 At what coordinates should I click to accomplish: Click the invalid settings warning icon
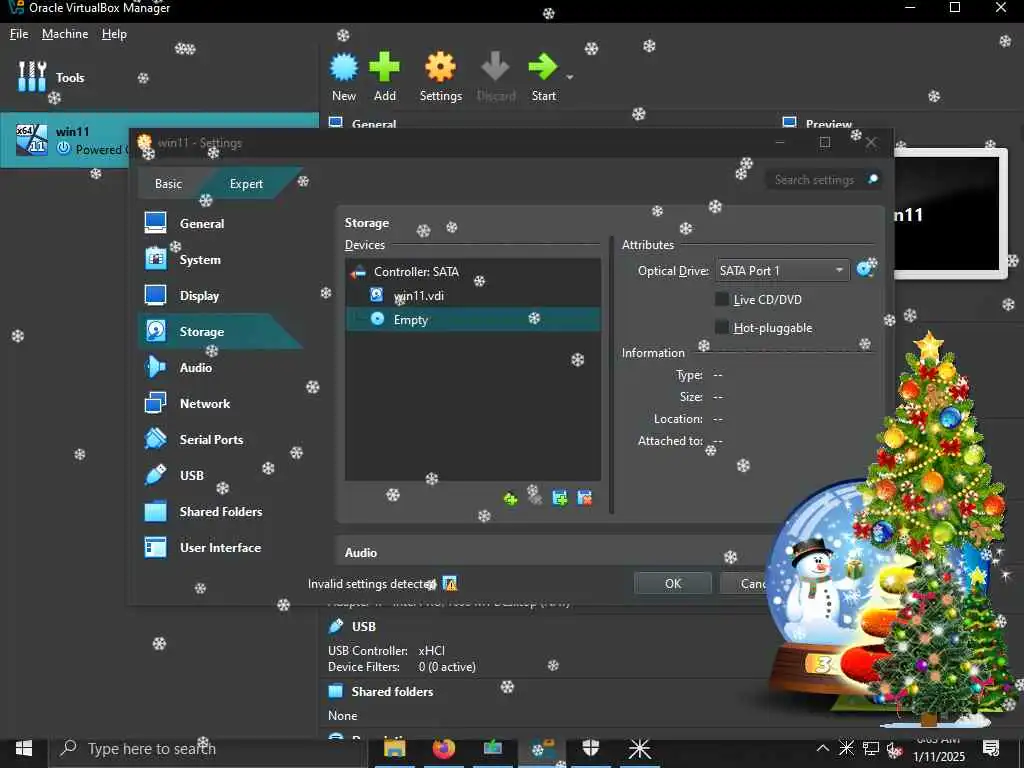tap(450, 583)
